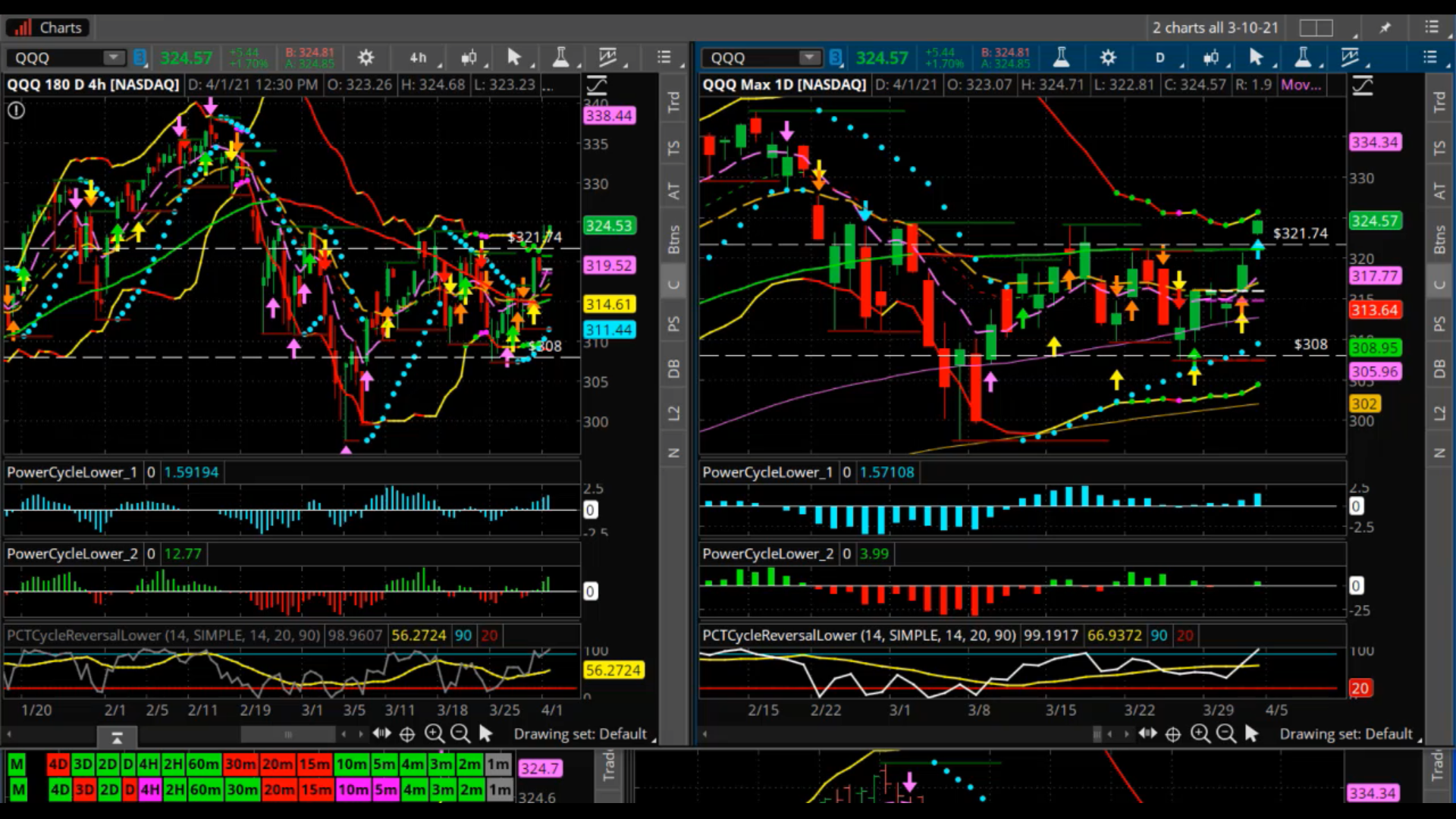Click the left chart's crosshair icon
Image resolution: width=1456 pixels, height=819 pixels.
point(407,734)
